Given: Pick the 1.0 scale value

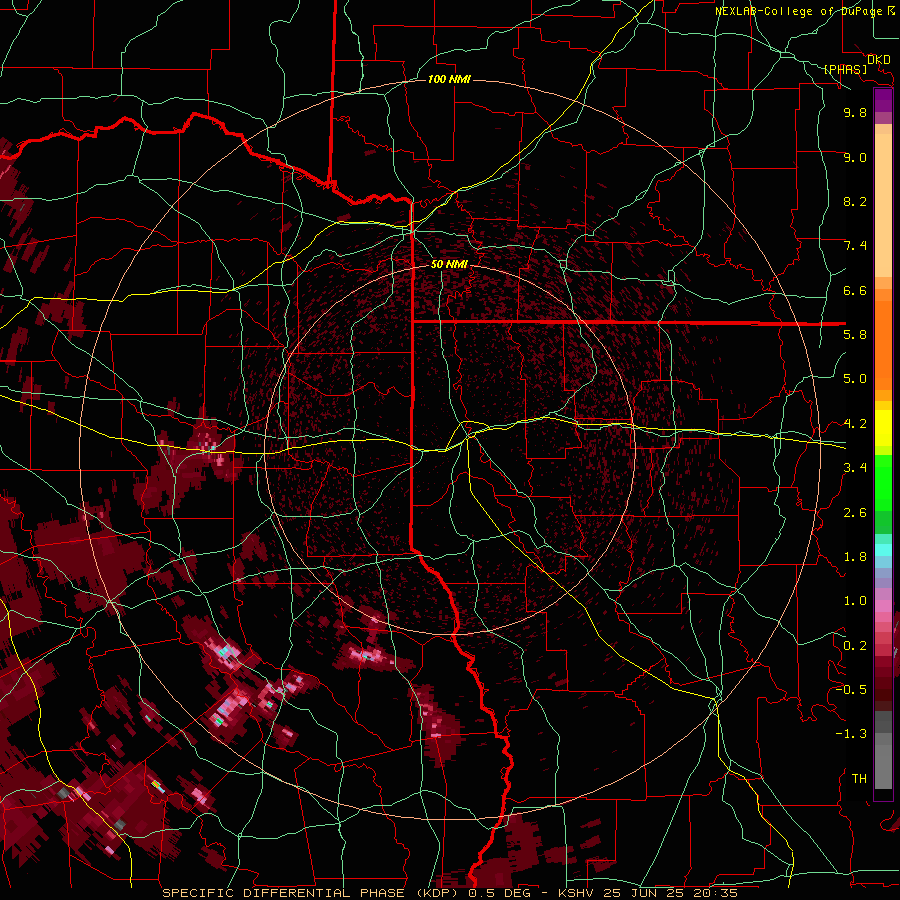Looking at the screenshot, I should click(x=855, y=602).
